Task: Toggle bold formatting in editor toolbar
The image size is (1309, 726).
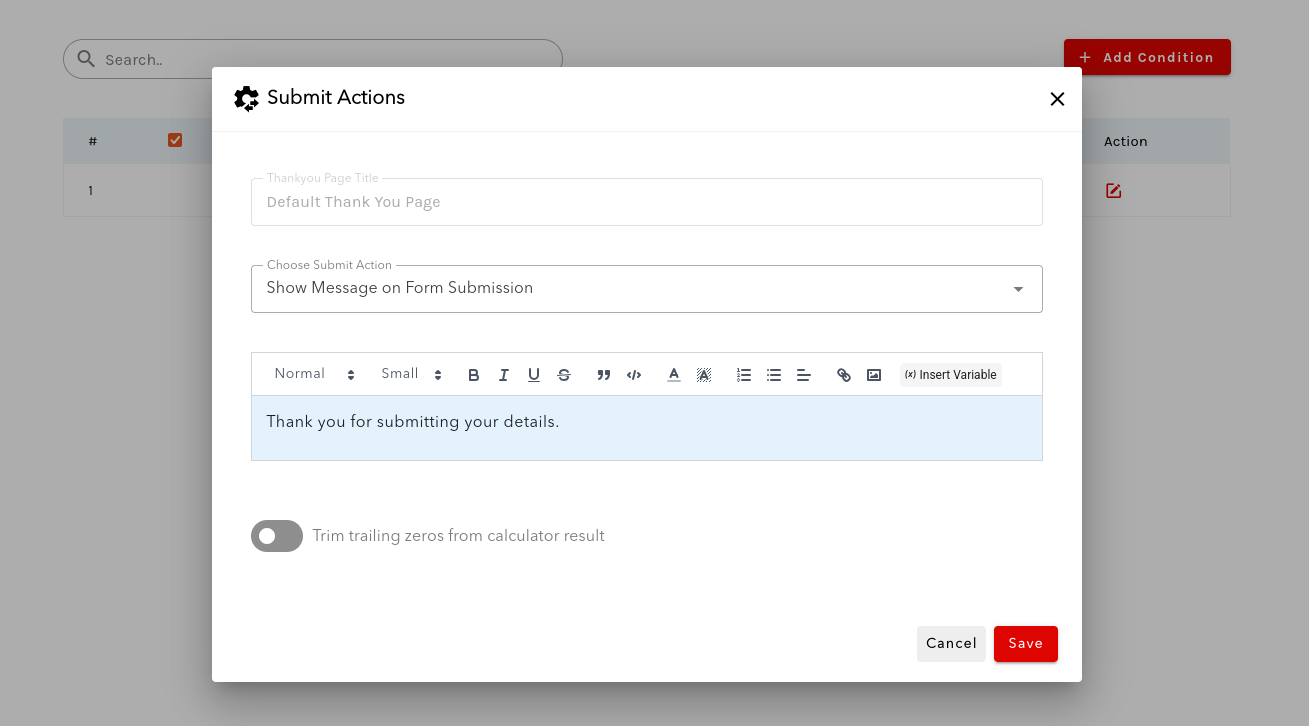Action: tap(474, 375)
